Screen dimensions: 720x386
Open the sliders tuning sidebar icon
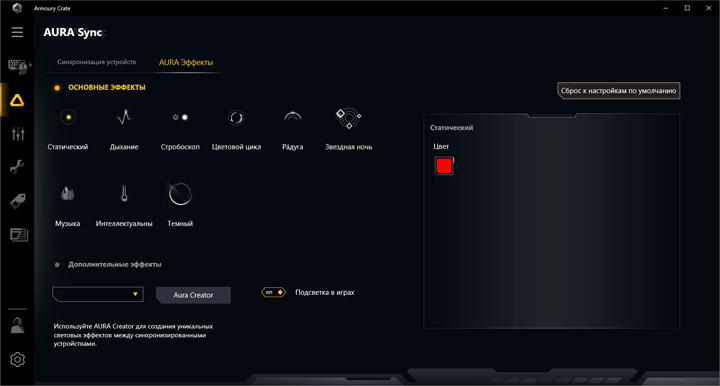pyautogui.click(x=18, y=134)
